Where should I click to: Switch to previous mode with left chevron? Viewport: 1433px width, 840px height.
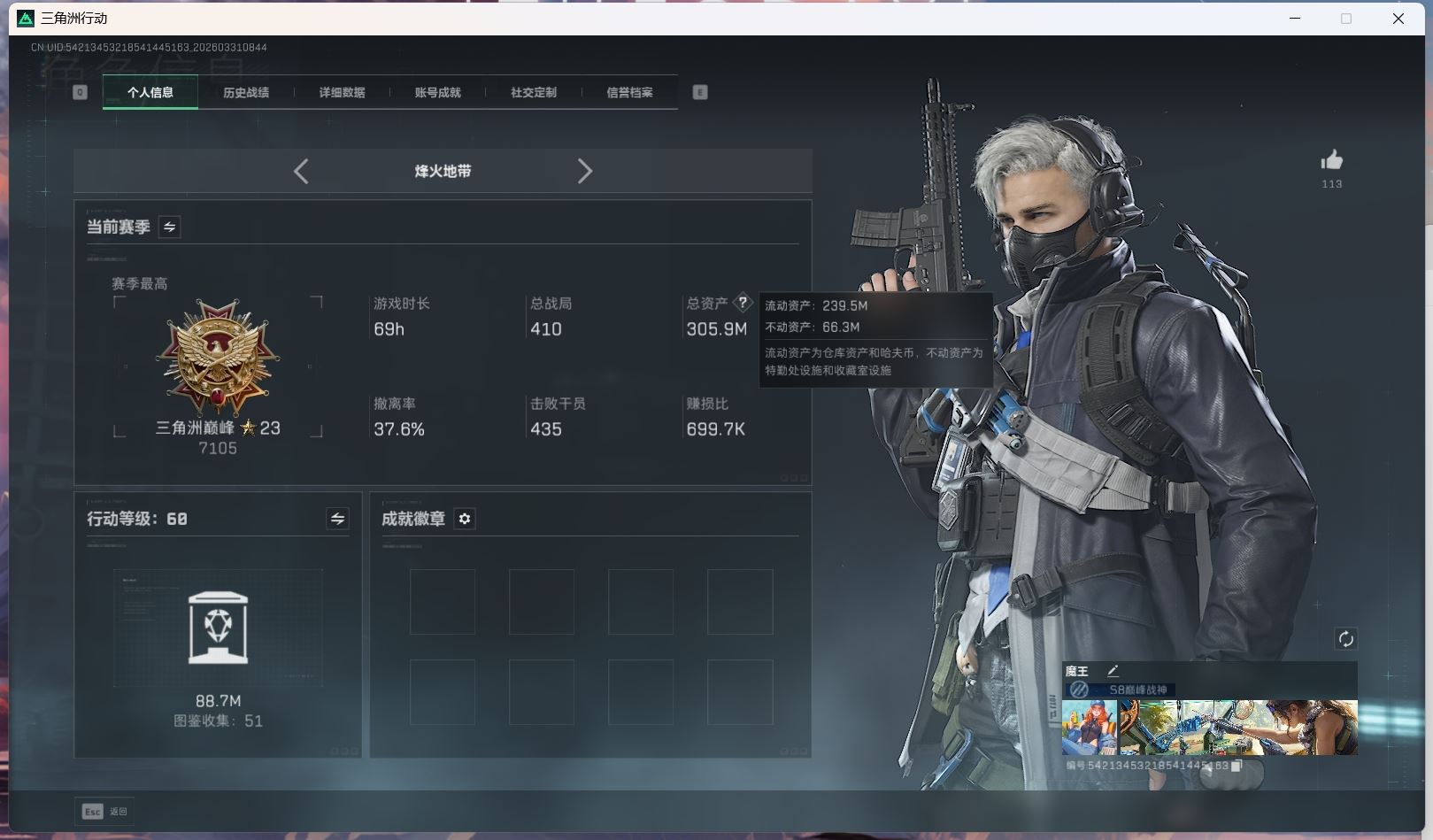301,171
